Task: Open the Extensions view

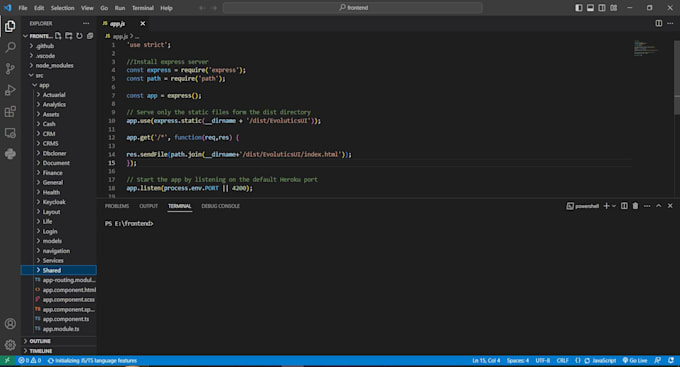Action: 10,111
